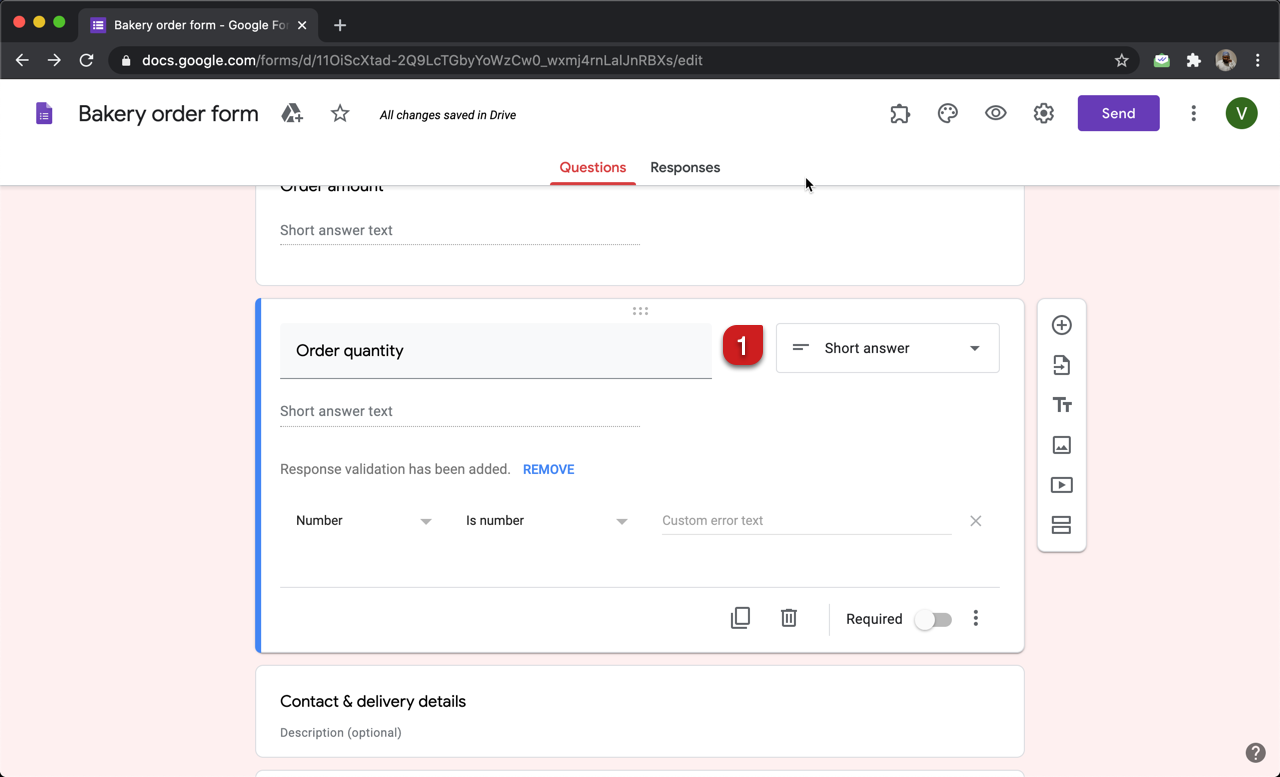1280x777 pixels.
Task: Insert an image via the image icon
Action: coord(1061,445)
